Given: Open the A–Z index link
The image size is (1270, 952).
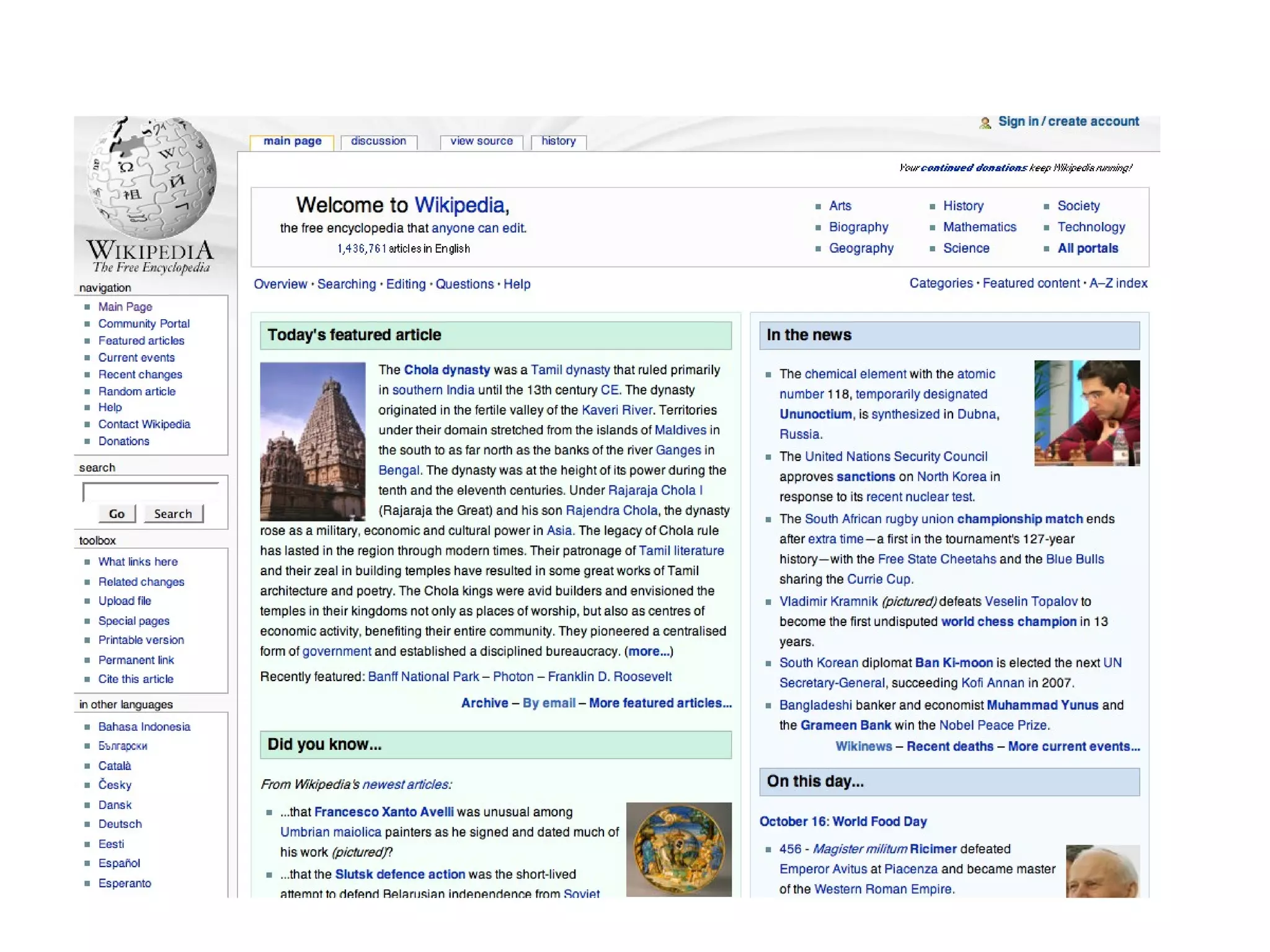Looking at the screenshot, I should tap(1118, 283).
